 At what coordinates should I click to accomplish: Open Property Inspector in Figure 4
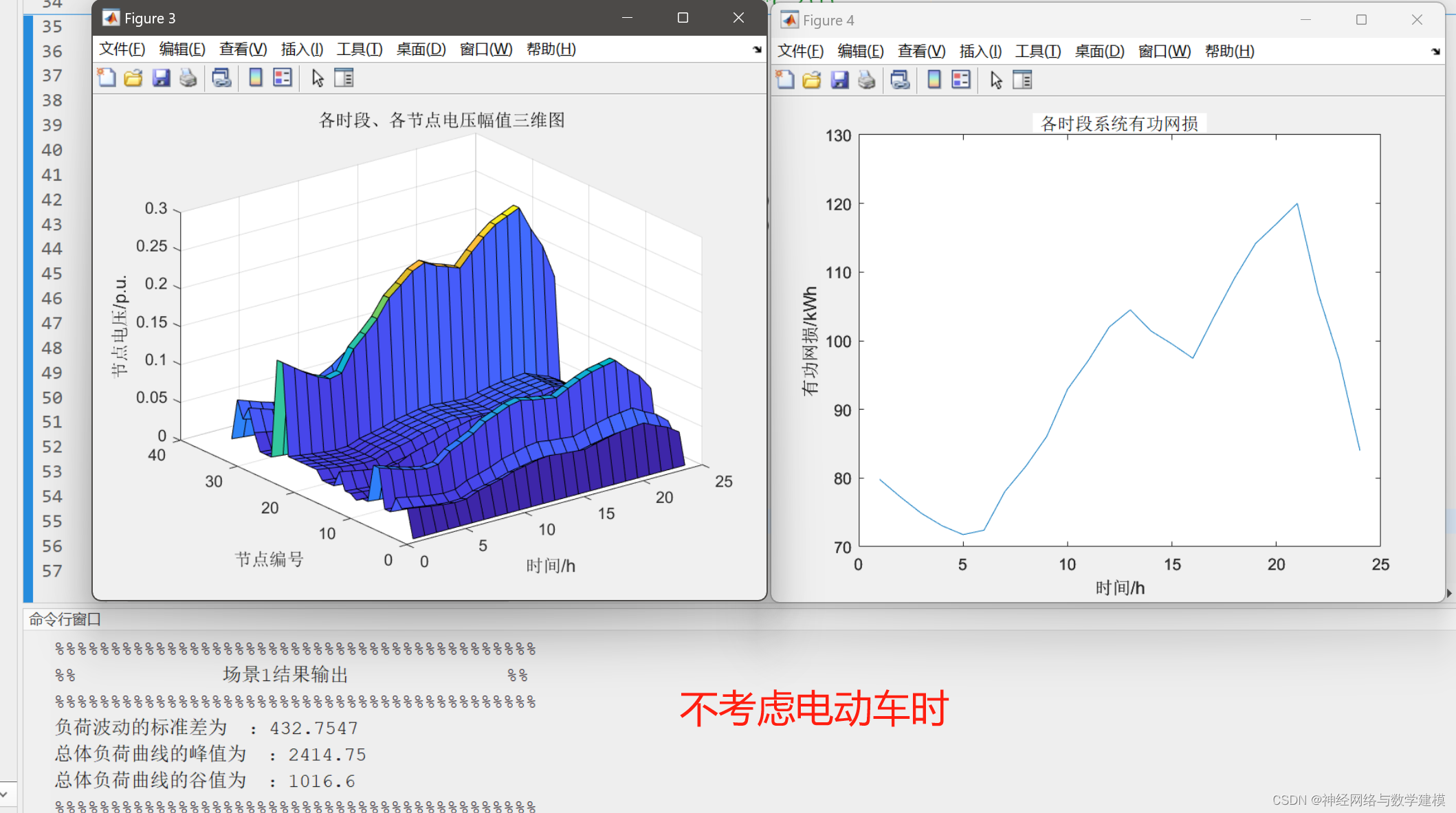(1022, 80)
